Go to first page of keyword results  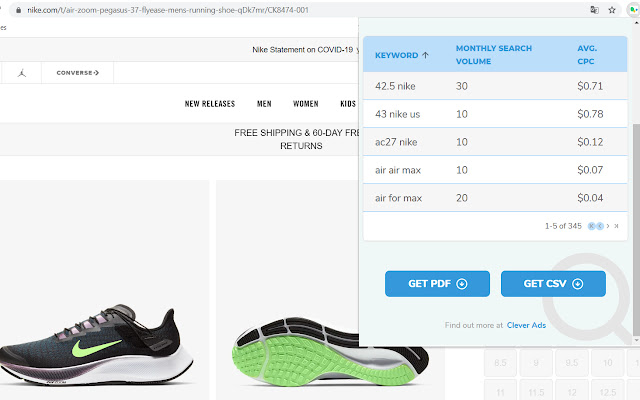[x=591, y=227]
